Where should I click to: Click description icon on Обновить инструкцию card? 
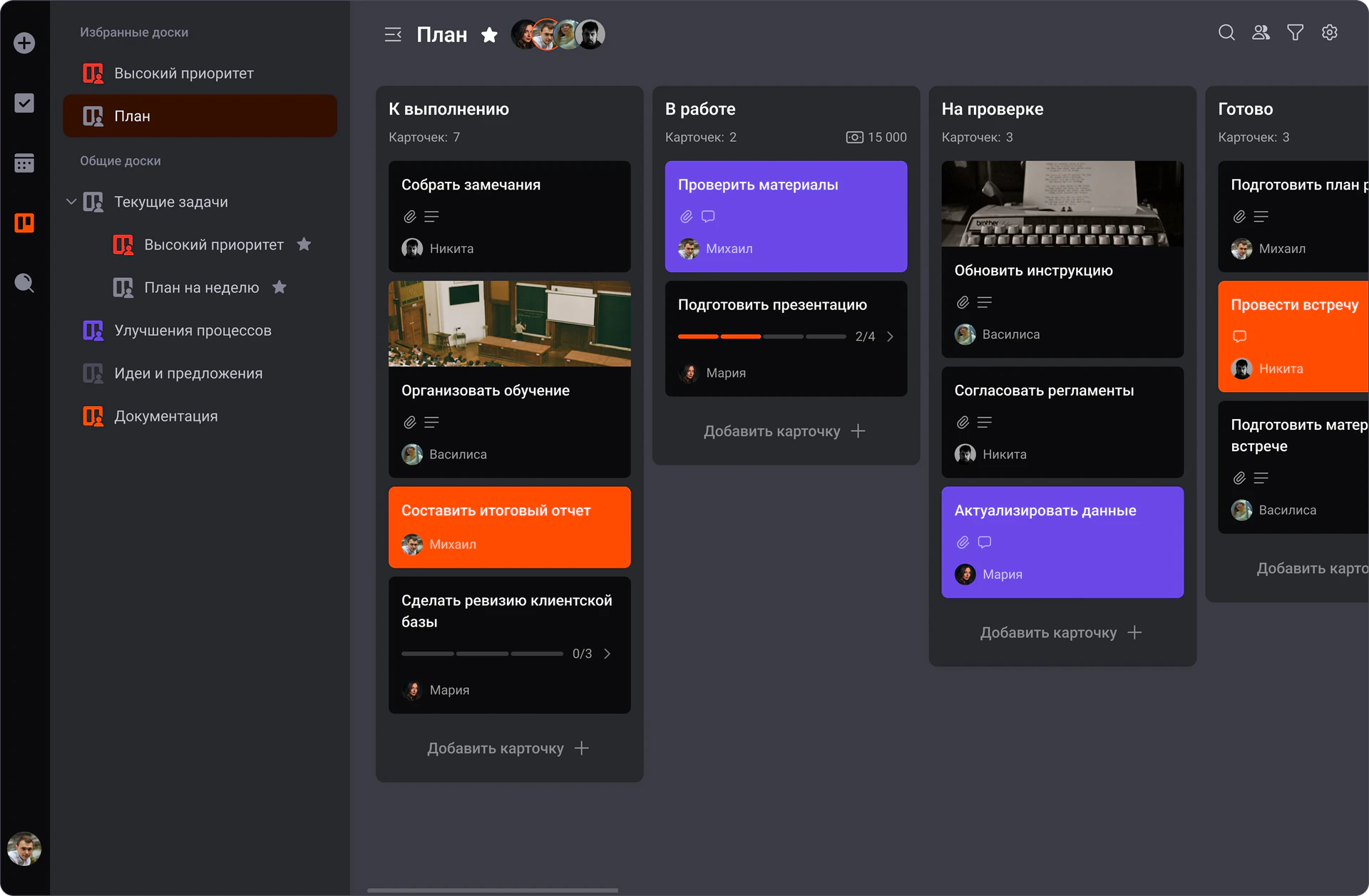[x=985, y=302]
